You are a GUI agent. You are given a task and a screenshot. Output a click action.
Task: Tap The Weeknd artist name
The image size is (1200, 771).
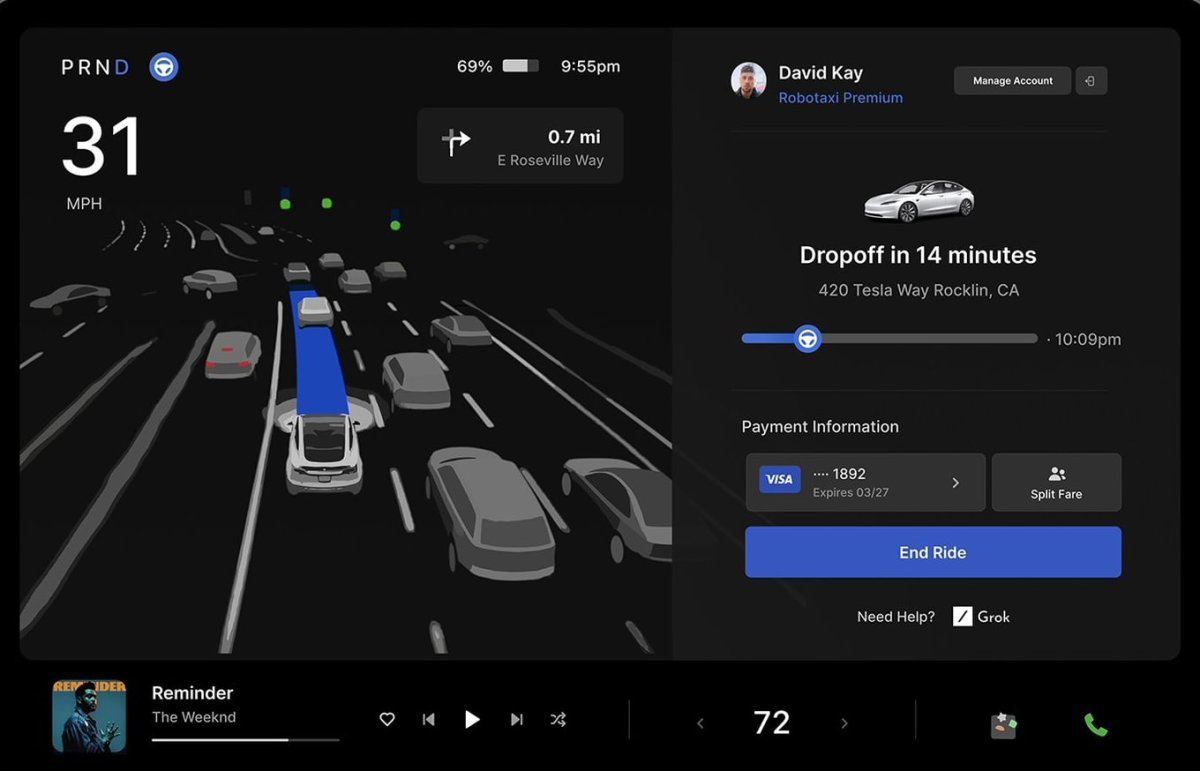[x=194, y=717]
